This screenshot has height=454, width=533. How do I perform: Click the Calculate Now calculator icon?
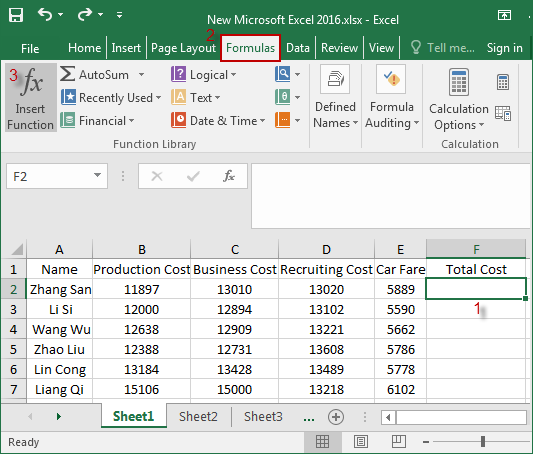[503, 82]
